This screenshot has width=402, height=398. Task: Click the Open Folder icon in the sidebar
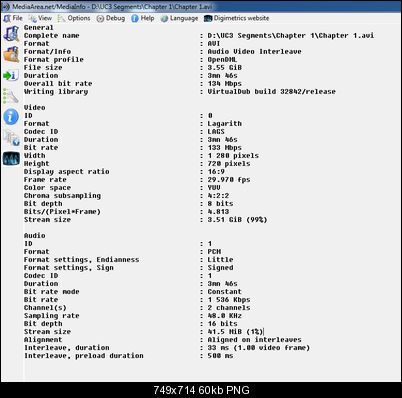click(x=11, y=54)
